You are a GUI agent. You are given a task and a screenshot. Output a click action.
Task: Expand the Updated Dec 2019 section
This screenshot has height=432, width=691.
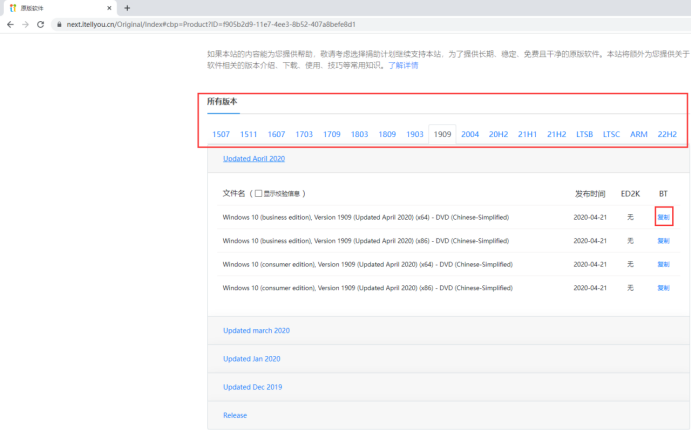tap(252, 386)
